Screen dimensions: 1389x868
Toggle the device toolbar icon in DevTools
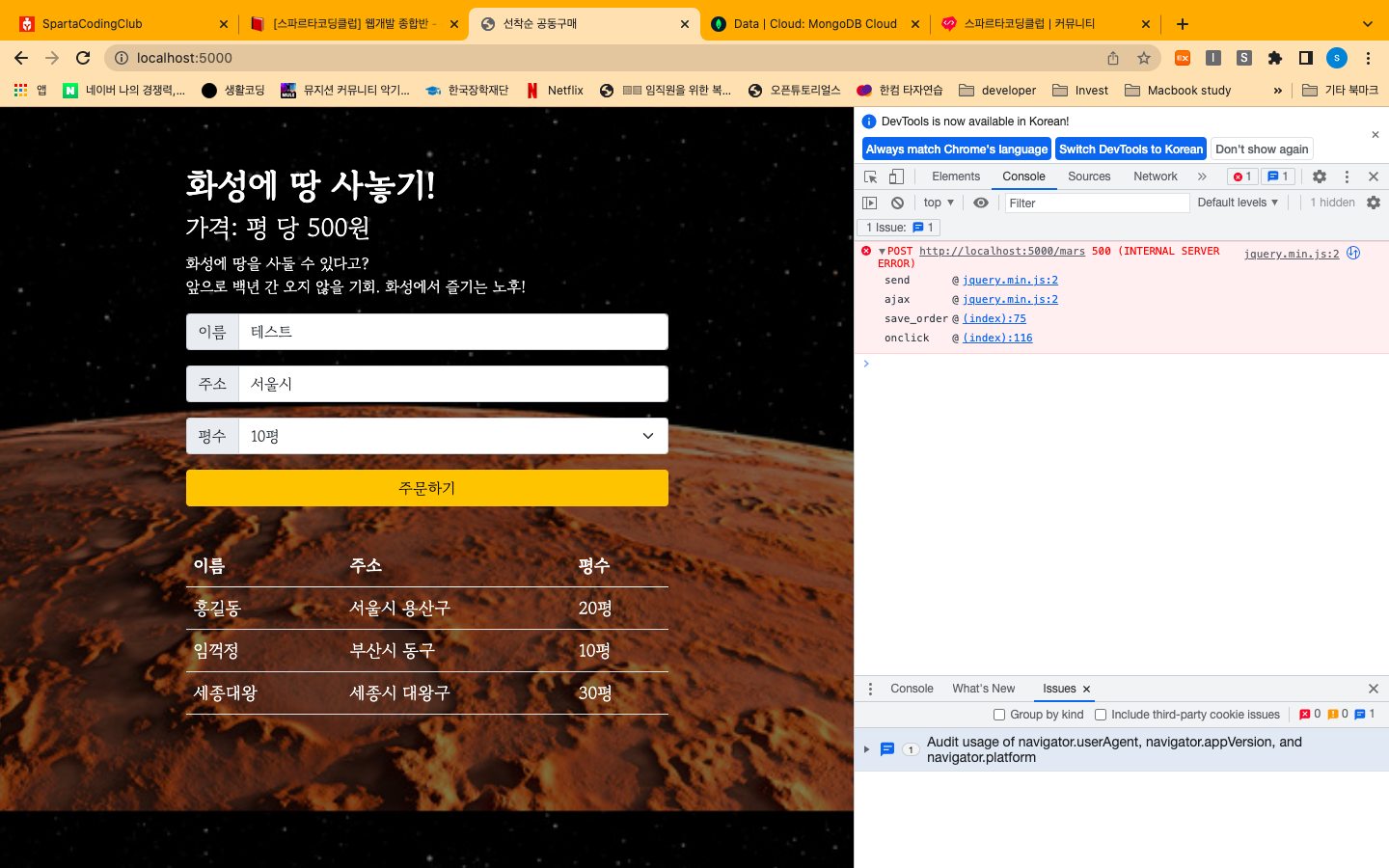click(896, 176)
